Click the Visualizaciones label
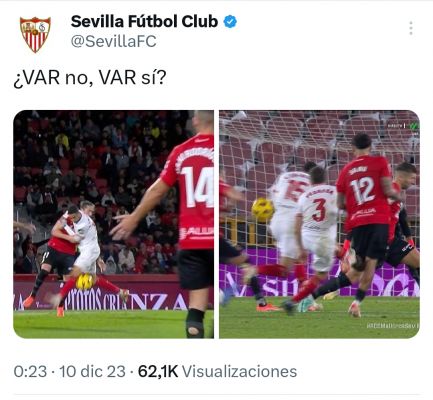The width and height of the screenshot is (433, 400). pyautogui.click(x=239, y=371)
